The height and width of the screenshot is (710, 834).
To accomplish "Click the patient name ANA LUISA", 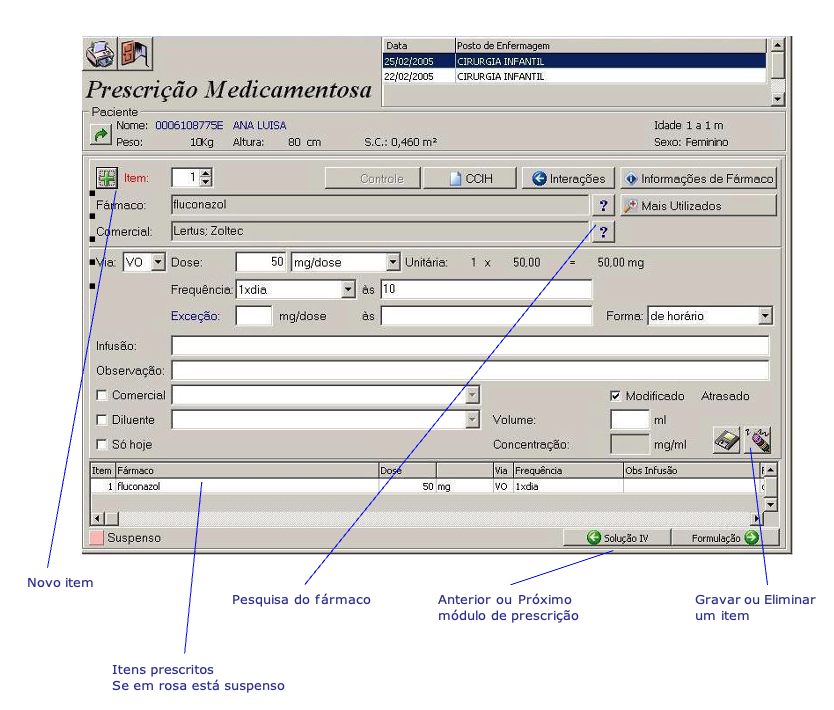I will 260,126.
